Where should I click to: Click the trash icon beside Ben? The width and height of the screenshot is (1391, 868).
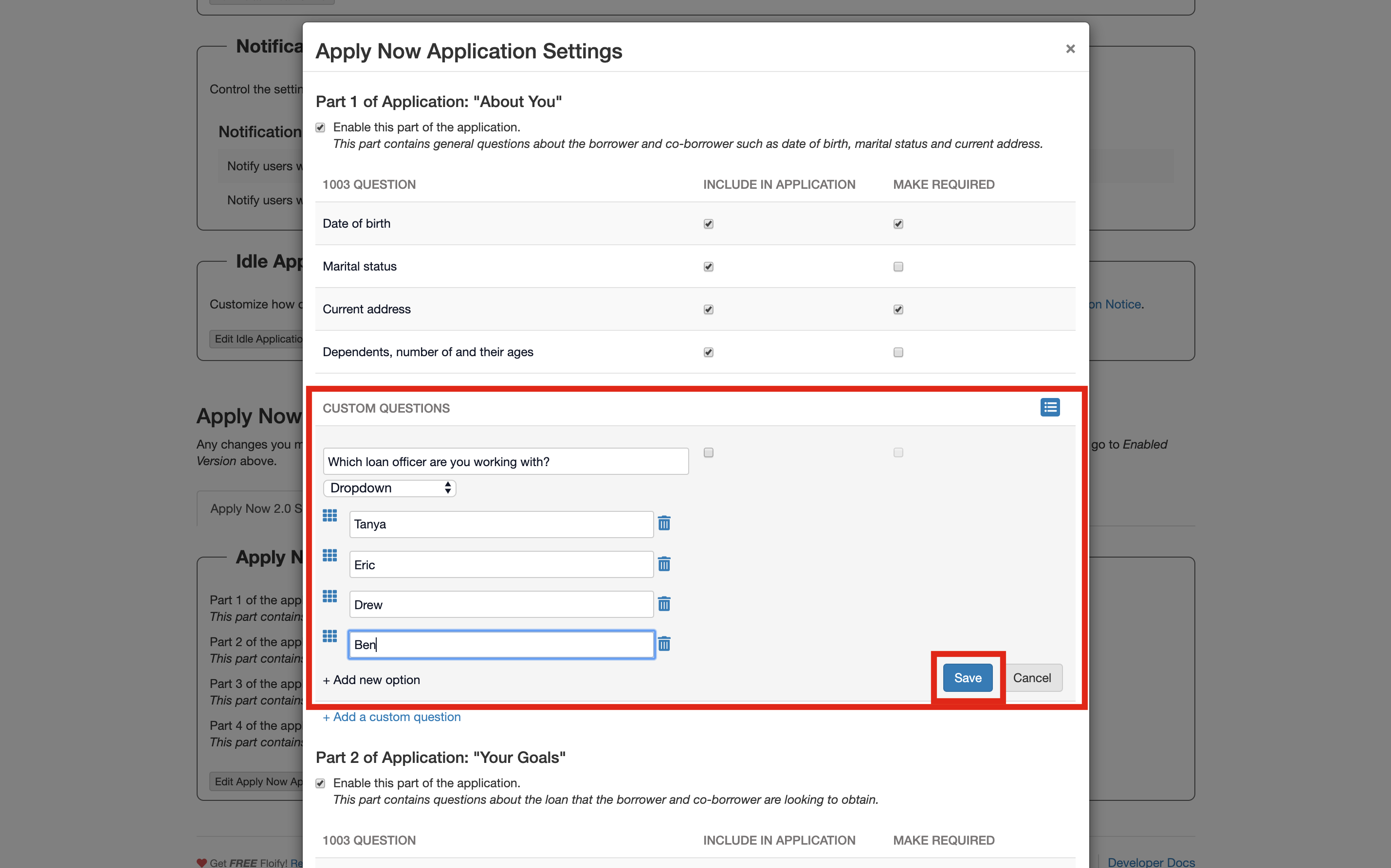tap(664, 644)
